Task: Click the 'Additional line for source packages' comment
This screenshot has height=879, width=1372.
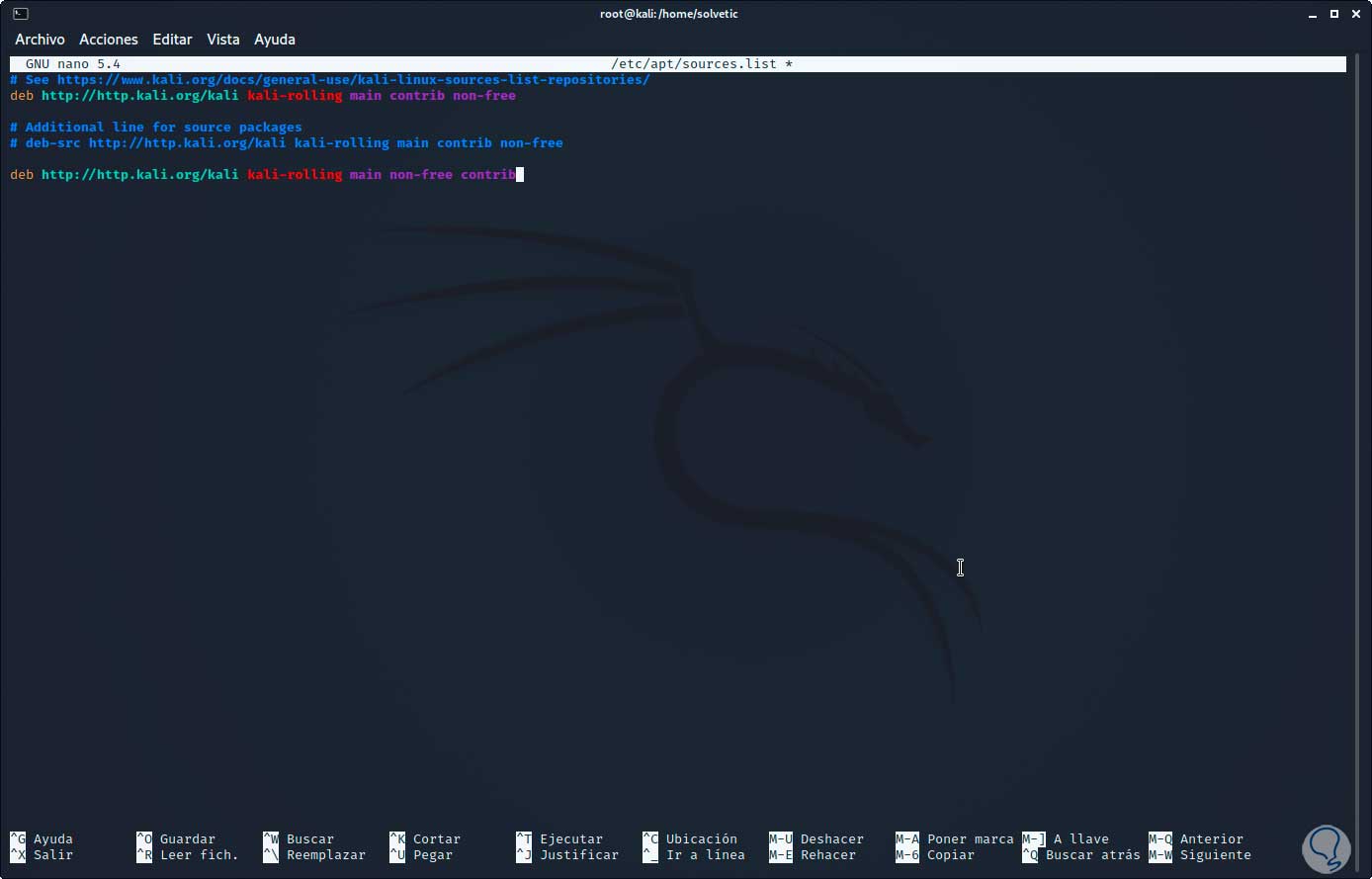Action: tap(156, 128)
